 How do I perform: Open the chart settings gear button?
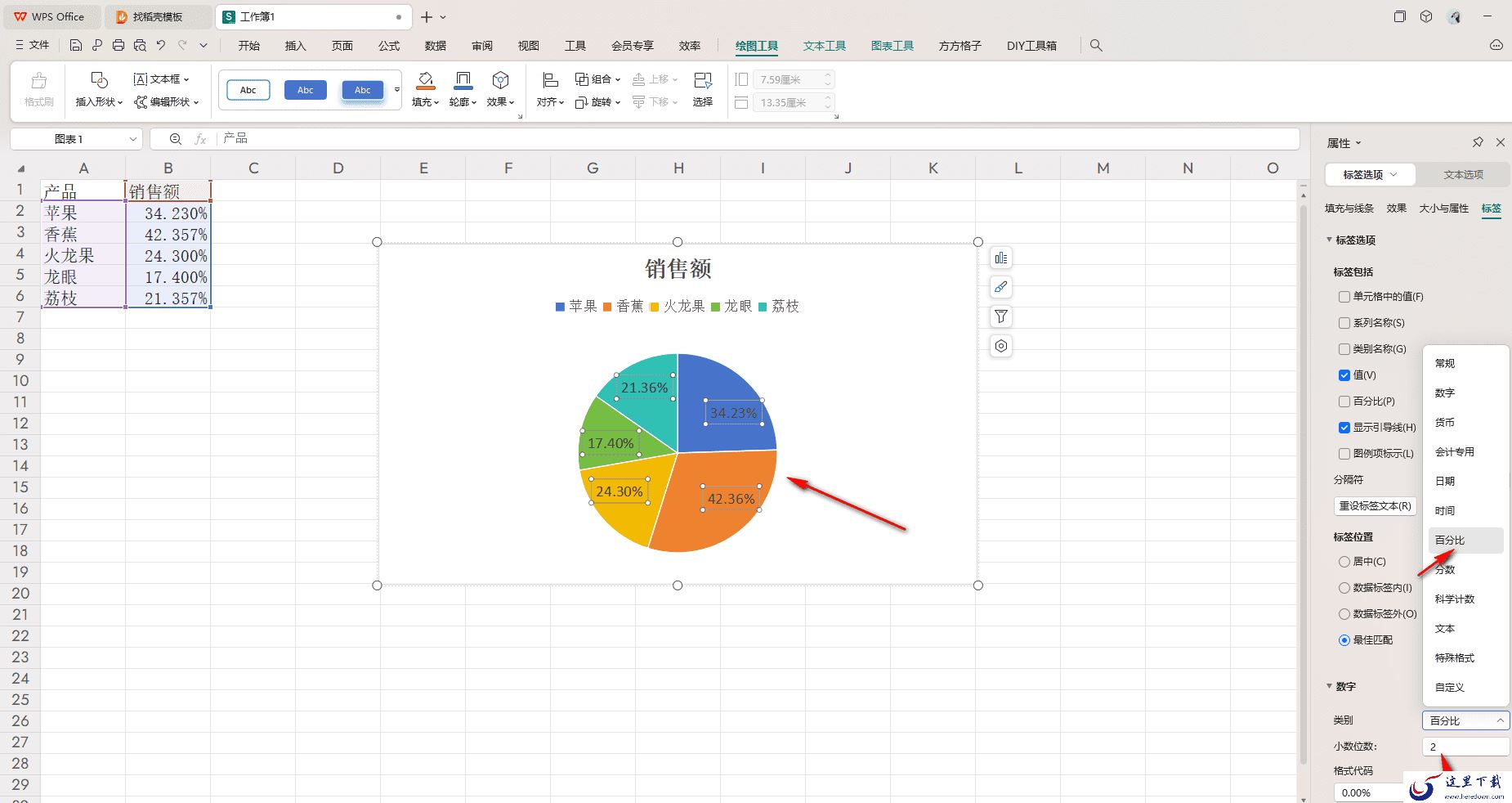(1001, 346)
